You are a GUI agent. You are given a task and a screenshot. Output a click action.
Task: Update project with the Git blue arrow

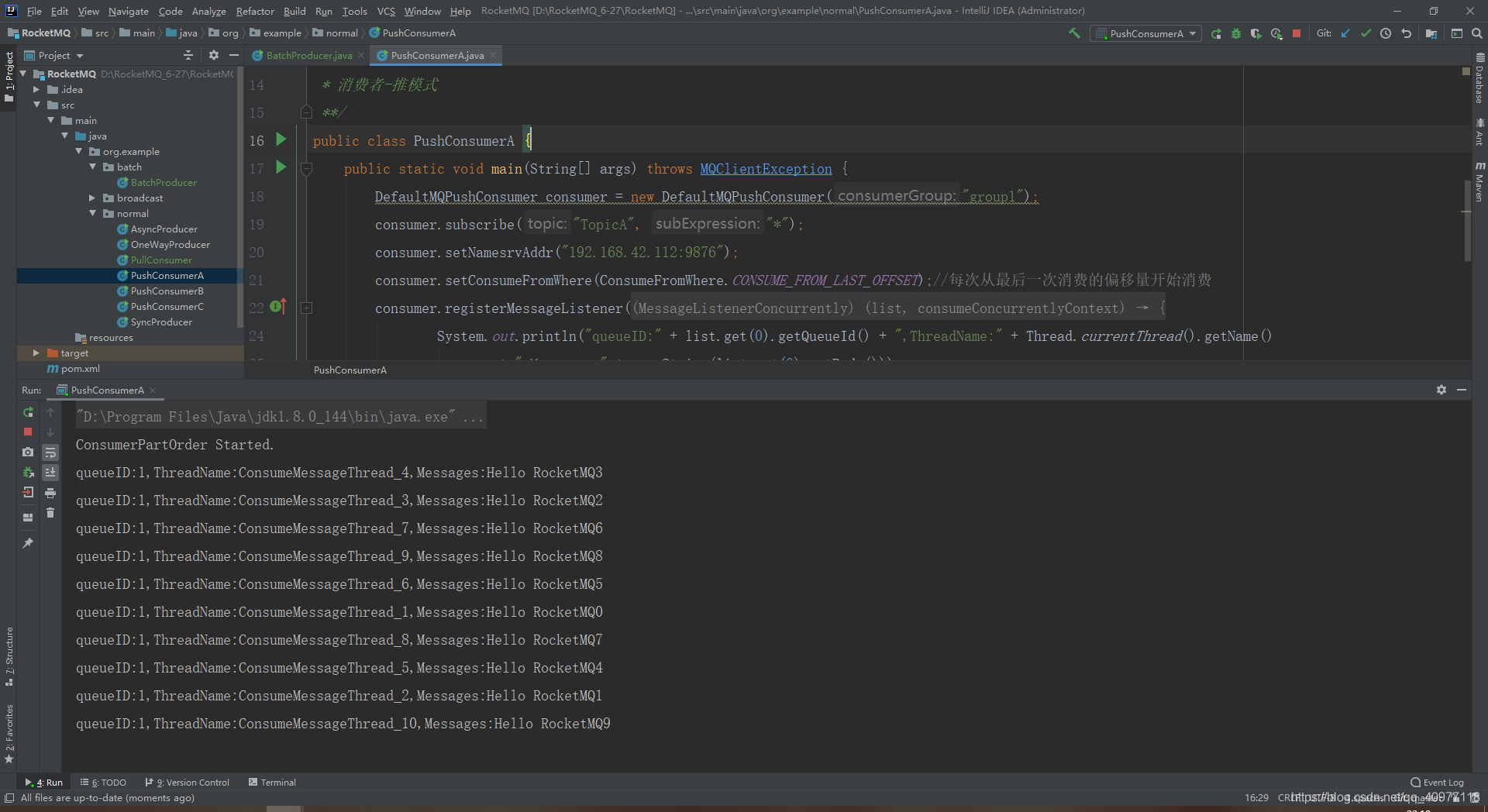pyautogui.click(x=1345, y=33)
